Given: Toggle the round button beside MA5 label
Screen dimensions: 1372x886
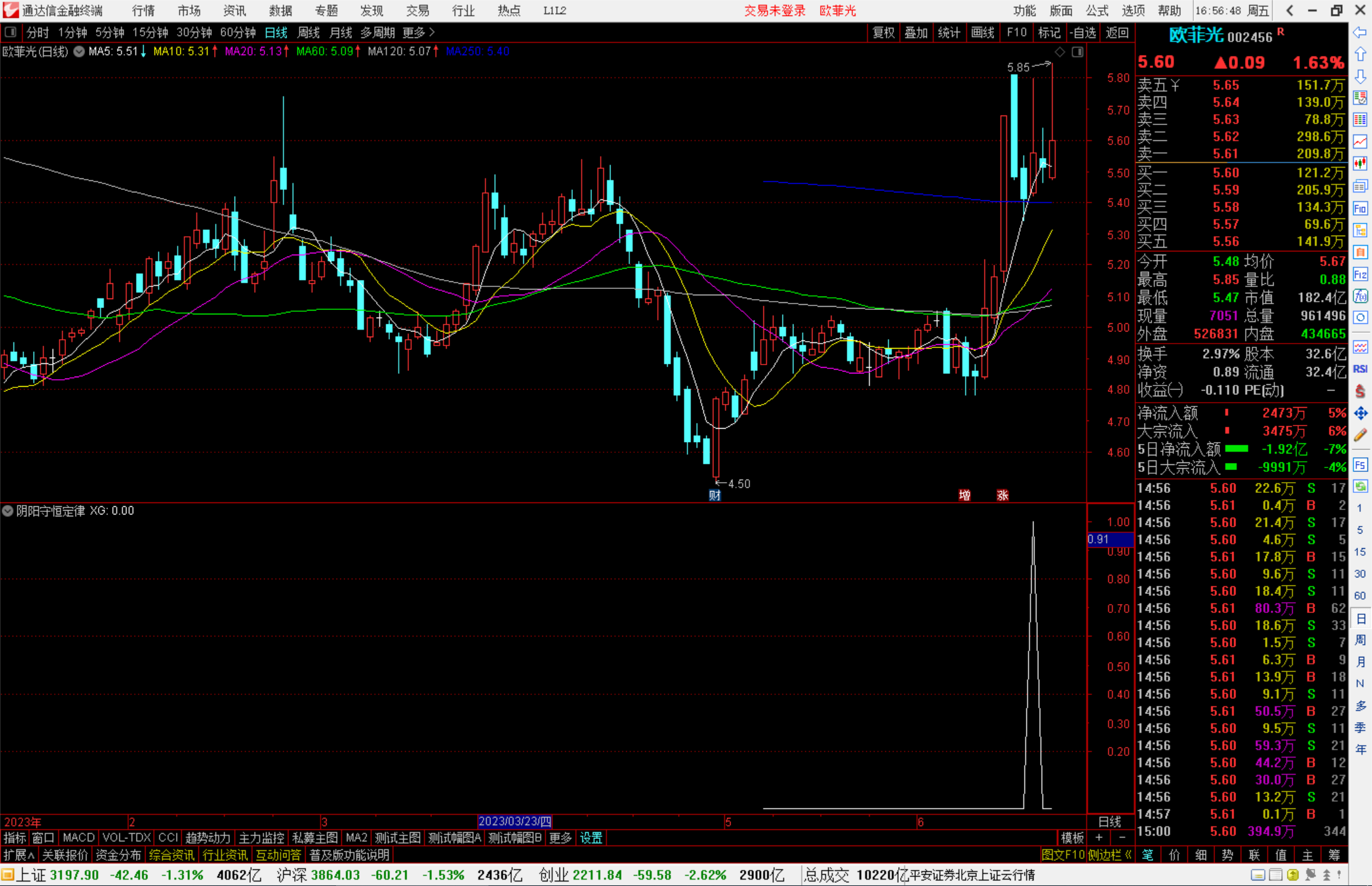Looking at the screenshot, I should pos(79,51).
